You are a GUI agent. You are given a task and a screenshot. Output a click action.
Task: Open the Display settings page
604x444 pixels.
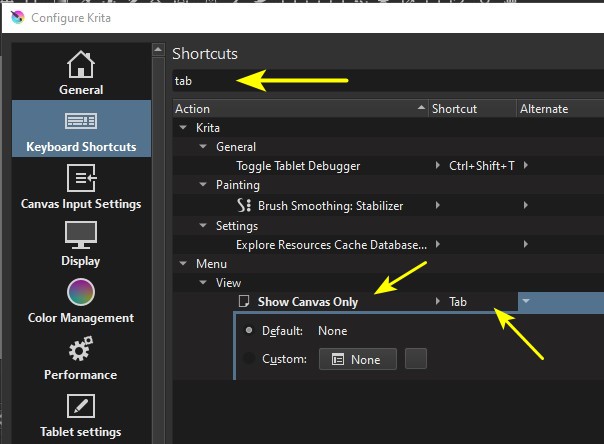(x=81, y=243)
